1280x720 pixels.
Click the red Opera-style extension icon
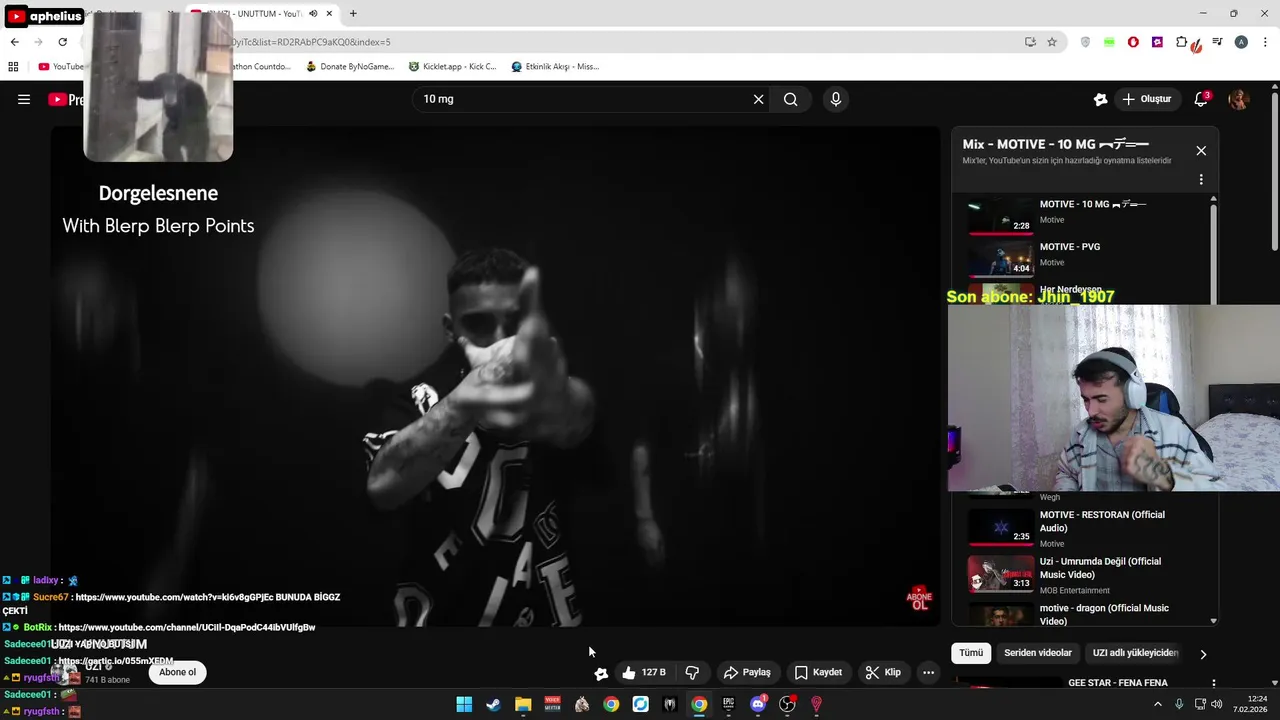(1133, 42)
